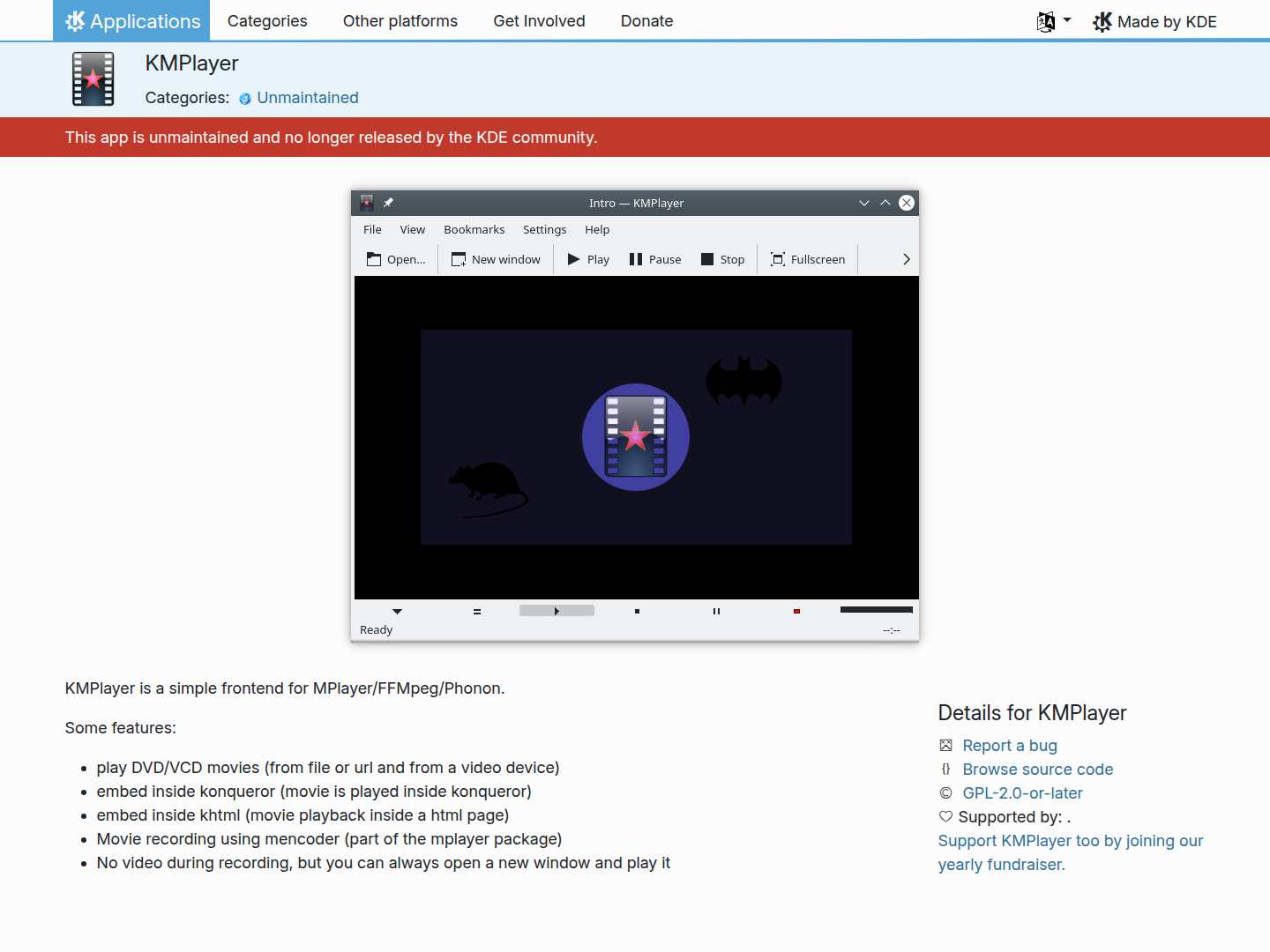The width and height of the screenshot is (1270, 952).
Task: Click the Fullscreen toolbar button
Action: (x=808, y=259)
